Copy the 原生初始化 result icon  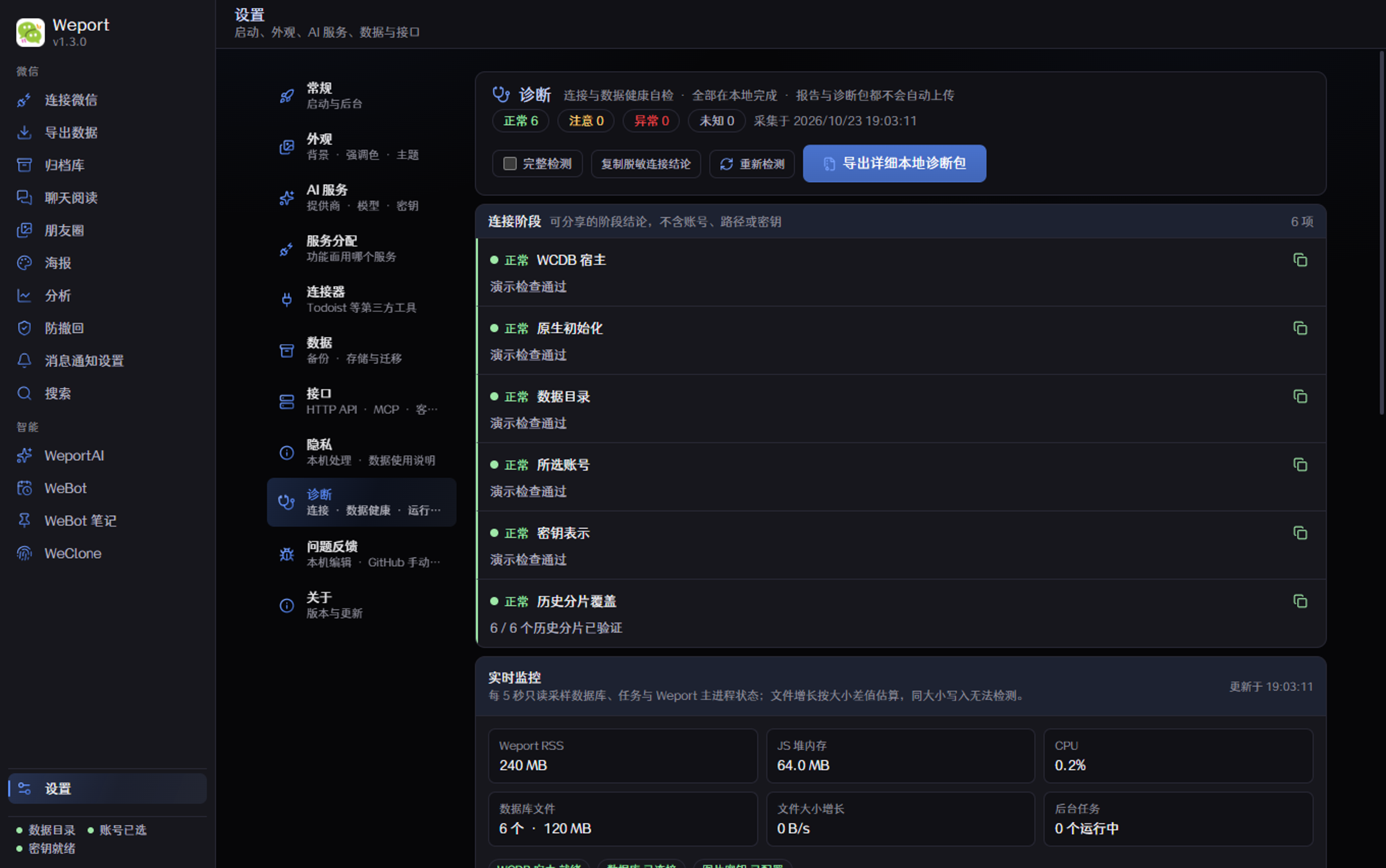(1300, 329)
